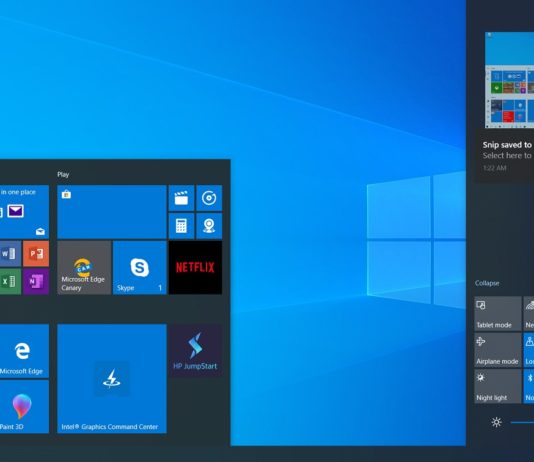
Task: Click the brightness slider track
Action: pyautogui.click(x=522, y=423)
